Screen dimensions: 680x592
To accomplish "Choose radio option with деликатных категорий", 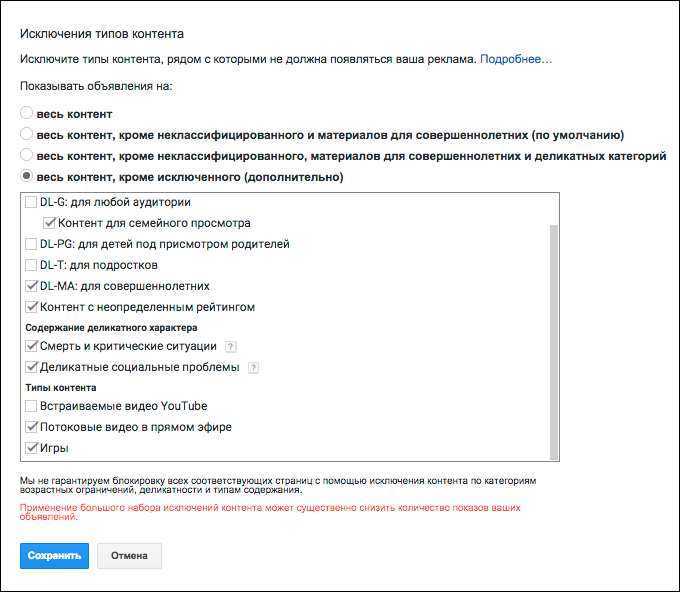I will tap(26, 154).
